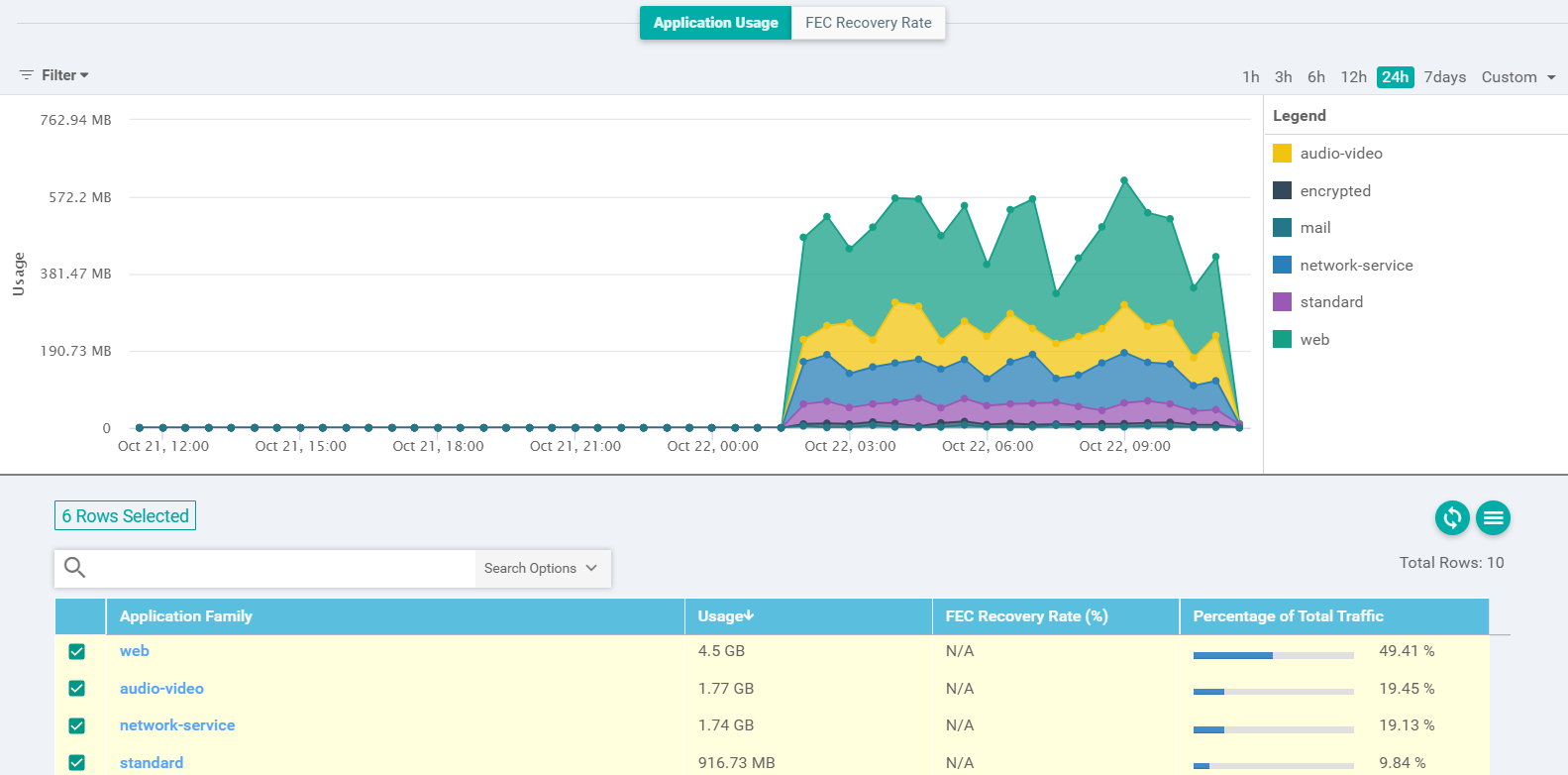Sort by Usage column header
The width and height of the screenshot is (1568, 775).
(x=808, y=616)
